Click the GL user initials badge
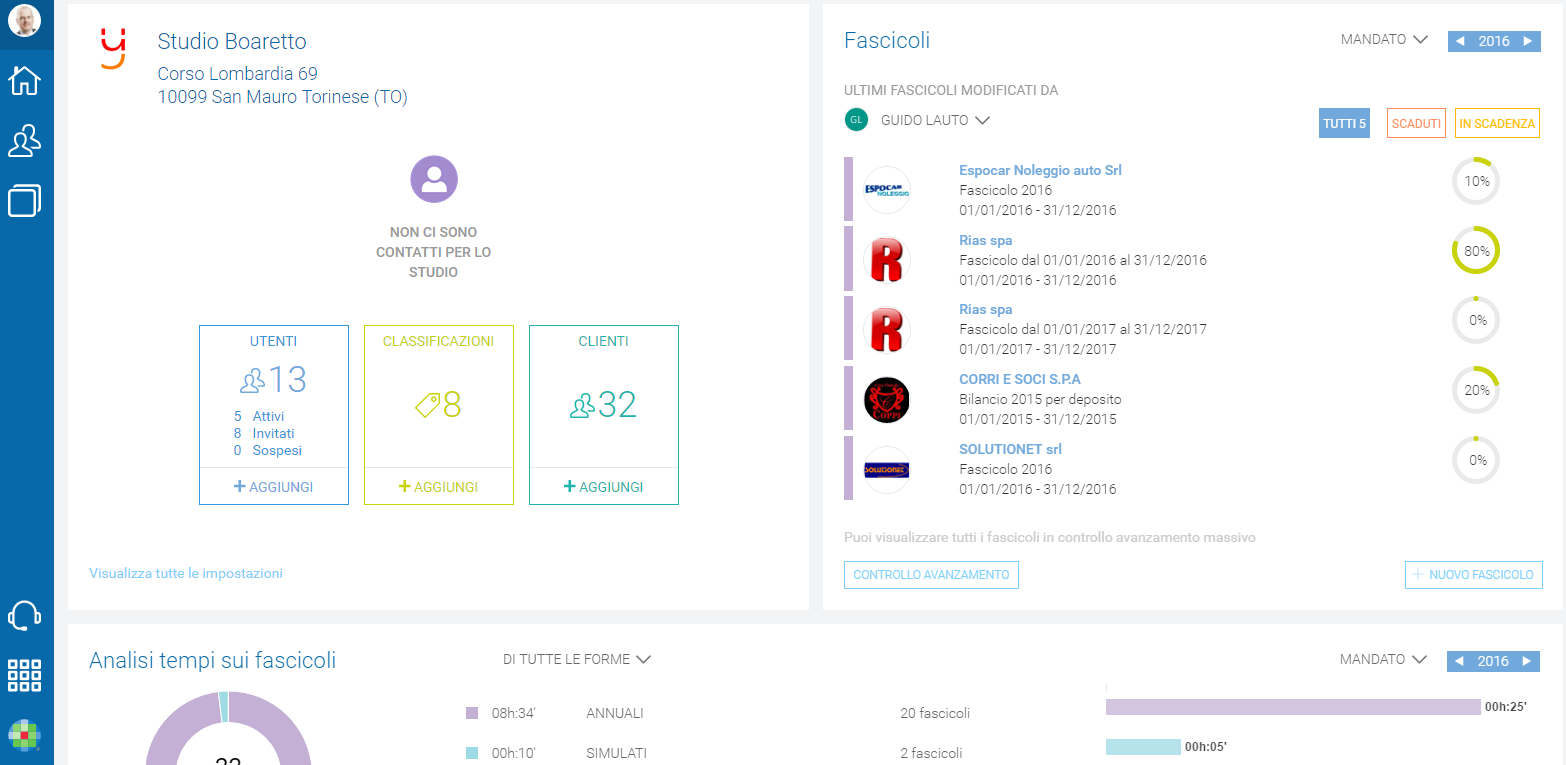Screen dimensions: 1566x765 855,120
